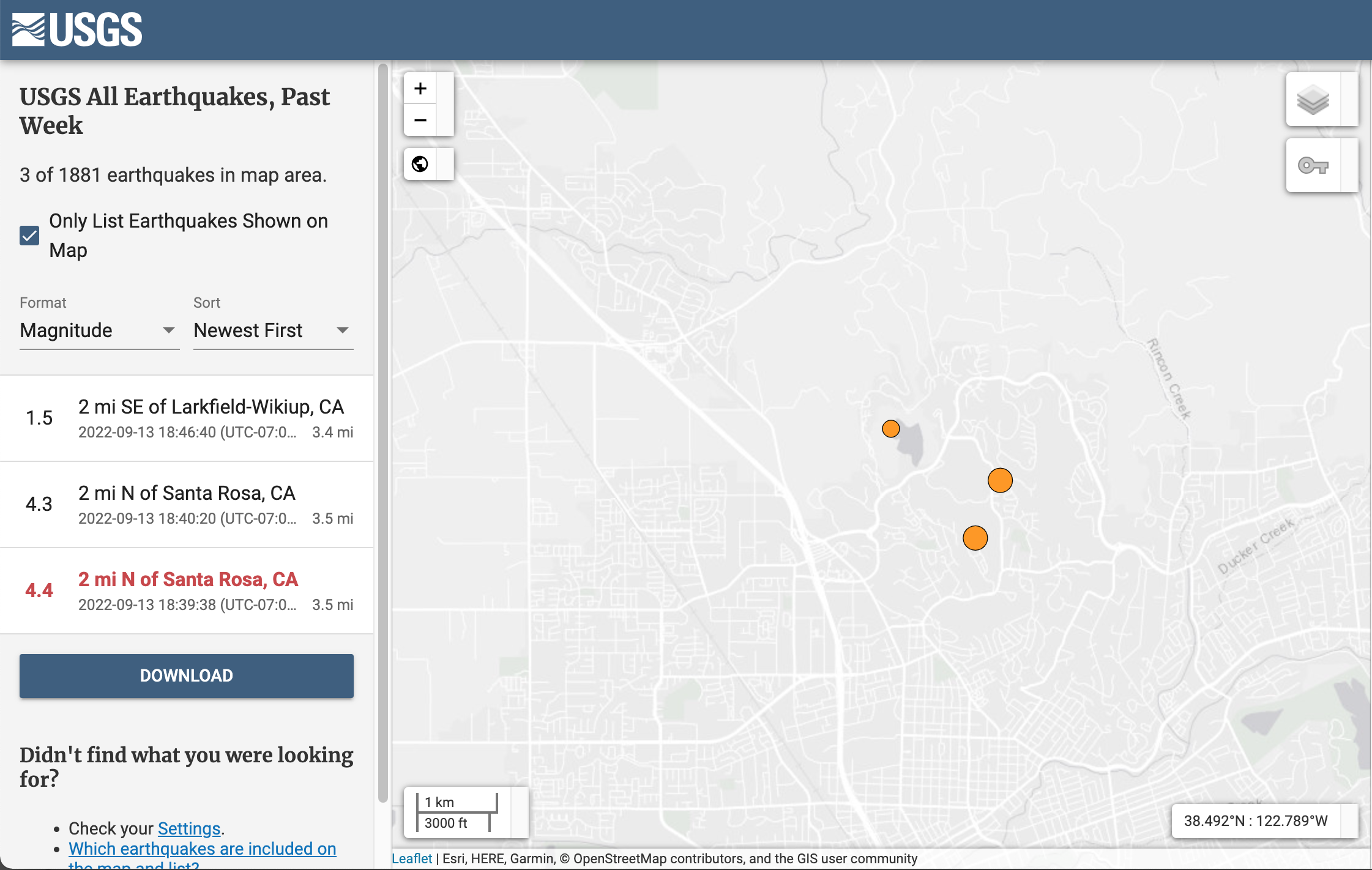Click the uppermost large orange earthquake marker
This screenshot has width=1372, height=870.
1000,480
